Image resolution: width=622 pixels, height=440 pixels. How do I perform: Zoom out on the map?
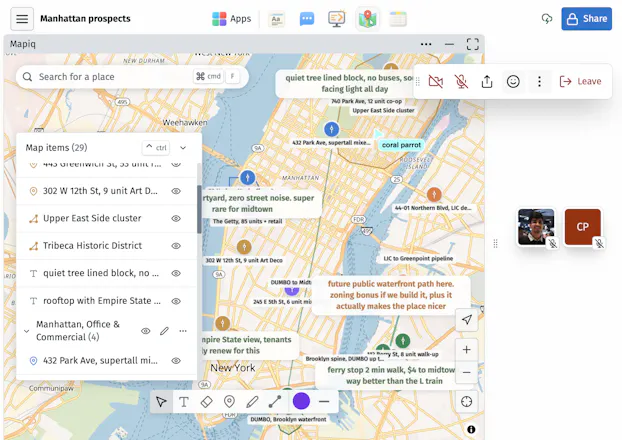tap(466, 373)
